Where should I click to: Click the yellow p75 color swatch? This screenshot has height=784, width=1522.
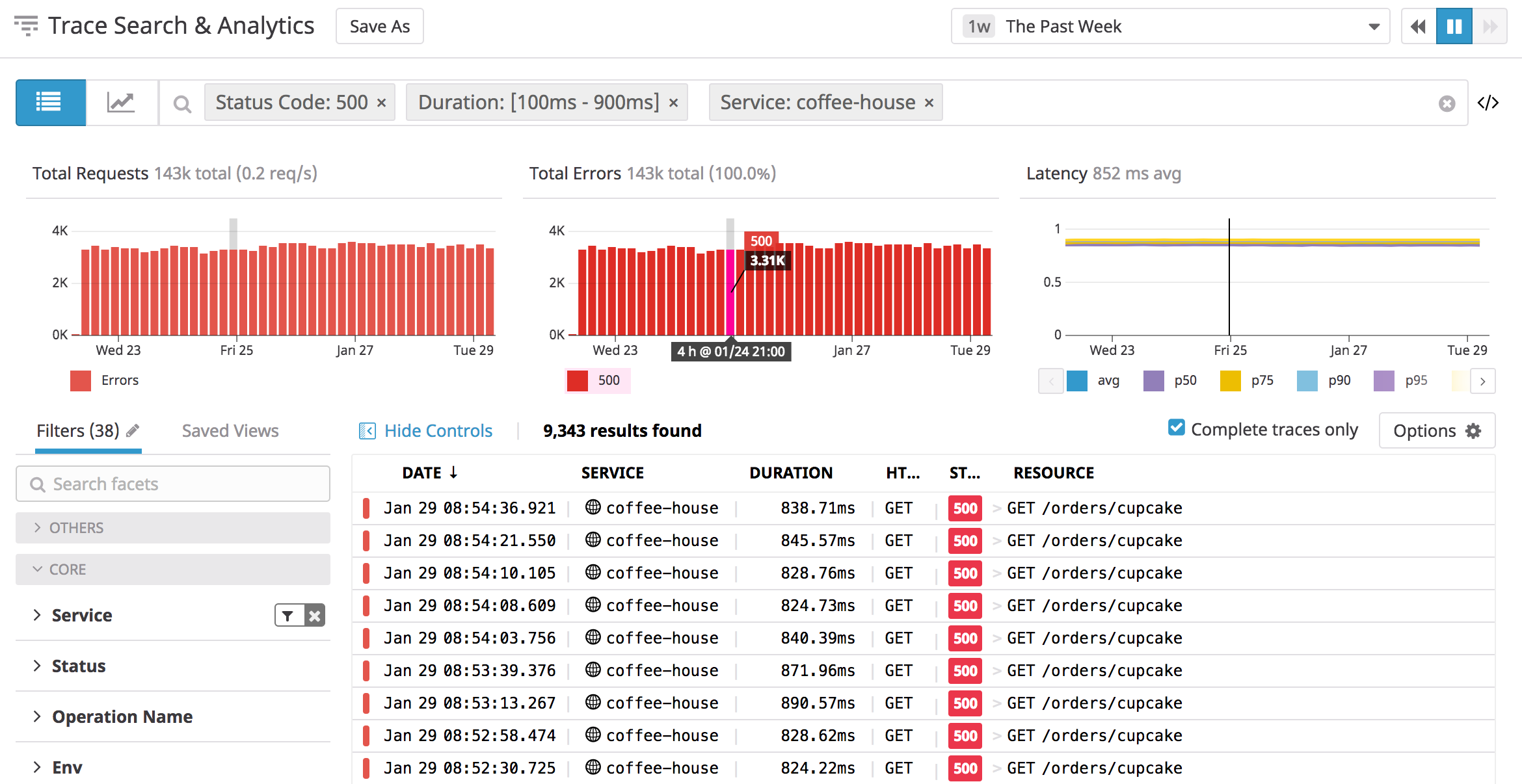point(1229,380)
